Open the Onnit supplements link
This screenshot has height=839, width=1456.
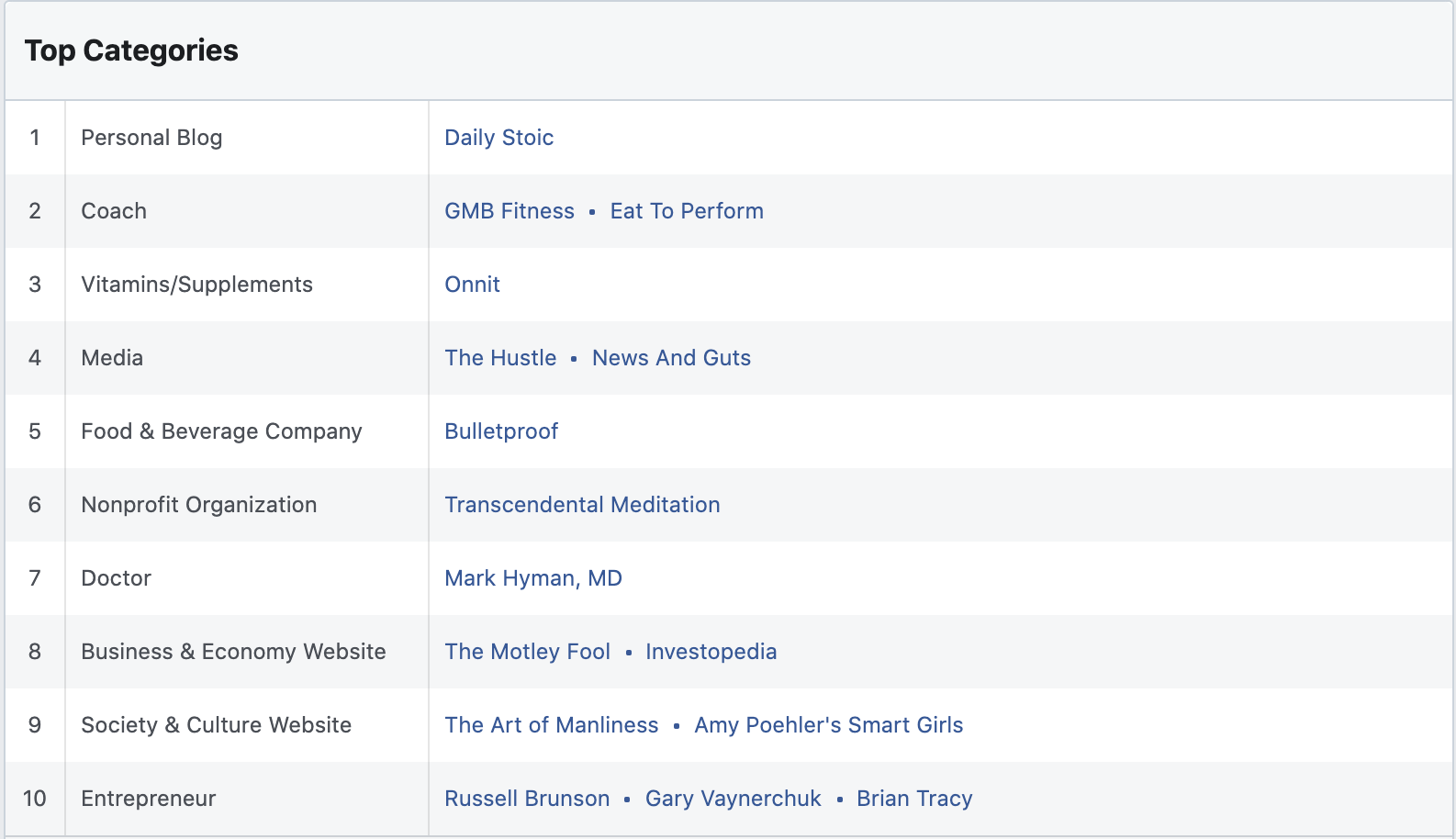click(472, 285)
